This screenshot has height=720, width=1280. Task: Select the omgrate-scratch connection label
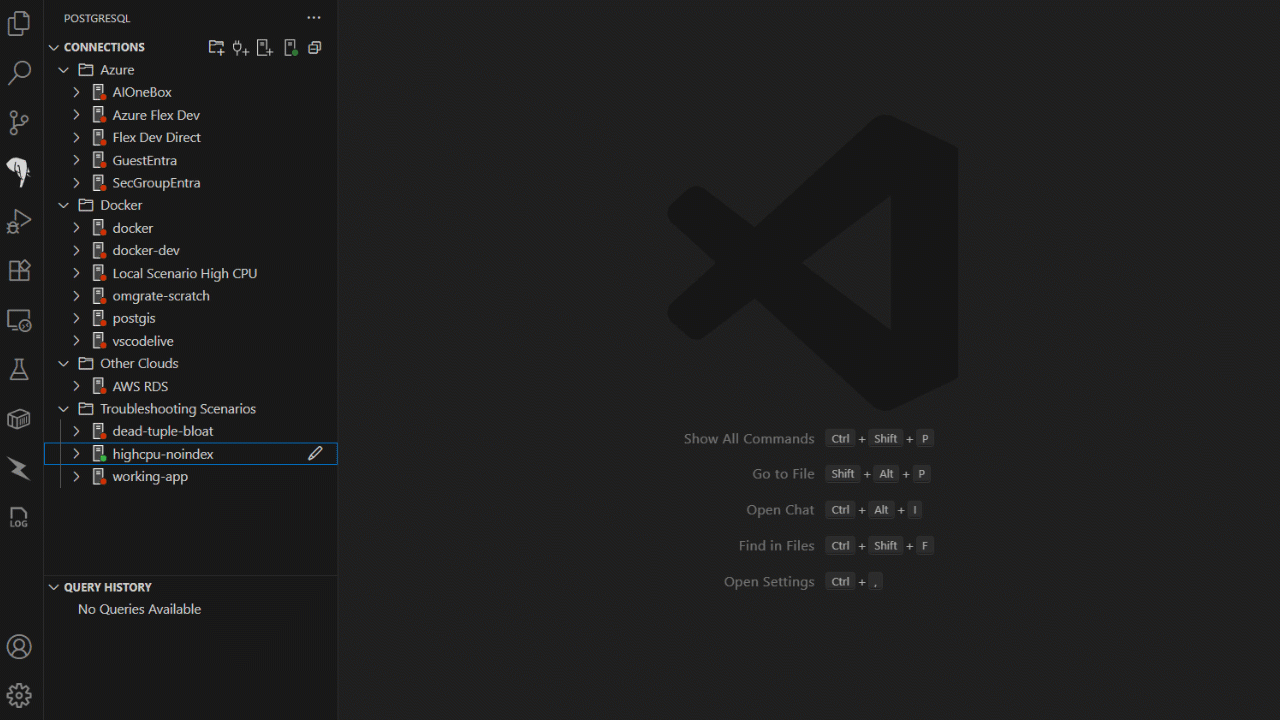tap(161, 296)
